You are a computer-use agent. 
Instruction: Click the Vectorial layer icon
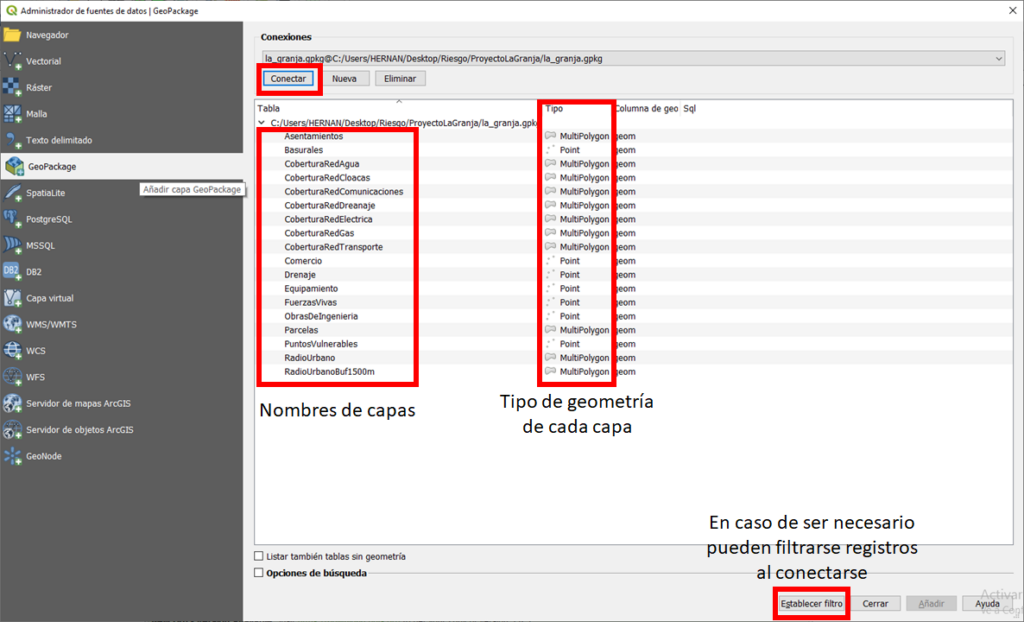12,61
